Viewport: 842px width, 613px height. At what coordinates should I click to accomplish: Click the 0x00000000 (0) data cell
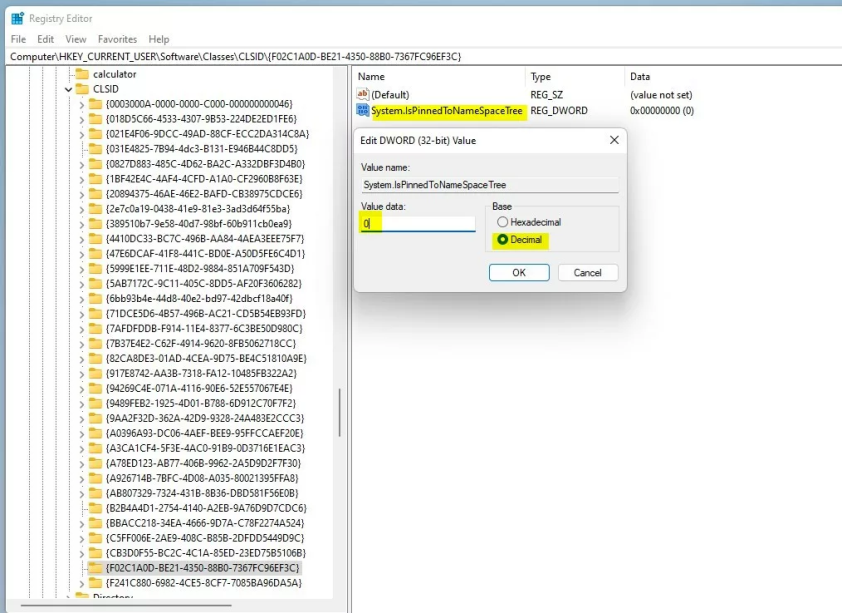[662, 111]
